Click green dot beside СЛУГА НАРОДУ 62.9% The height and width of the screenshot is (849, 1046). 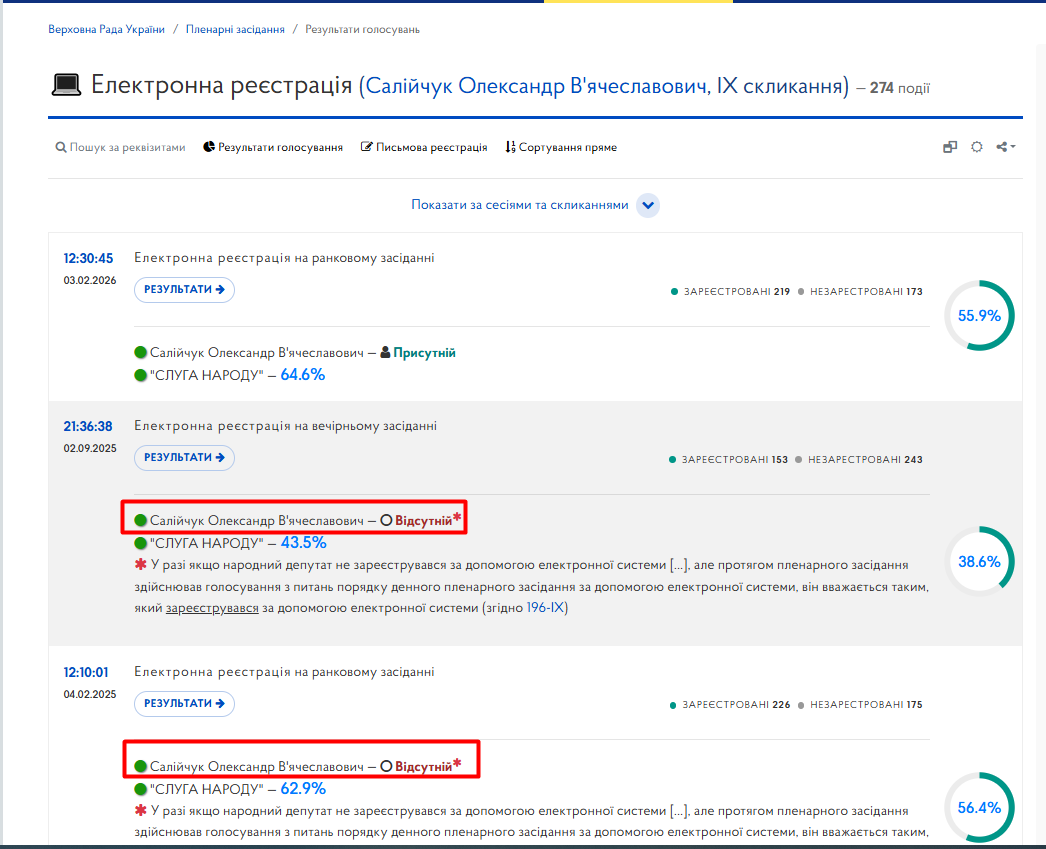140,789
